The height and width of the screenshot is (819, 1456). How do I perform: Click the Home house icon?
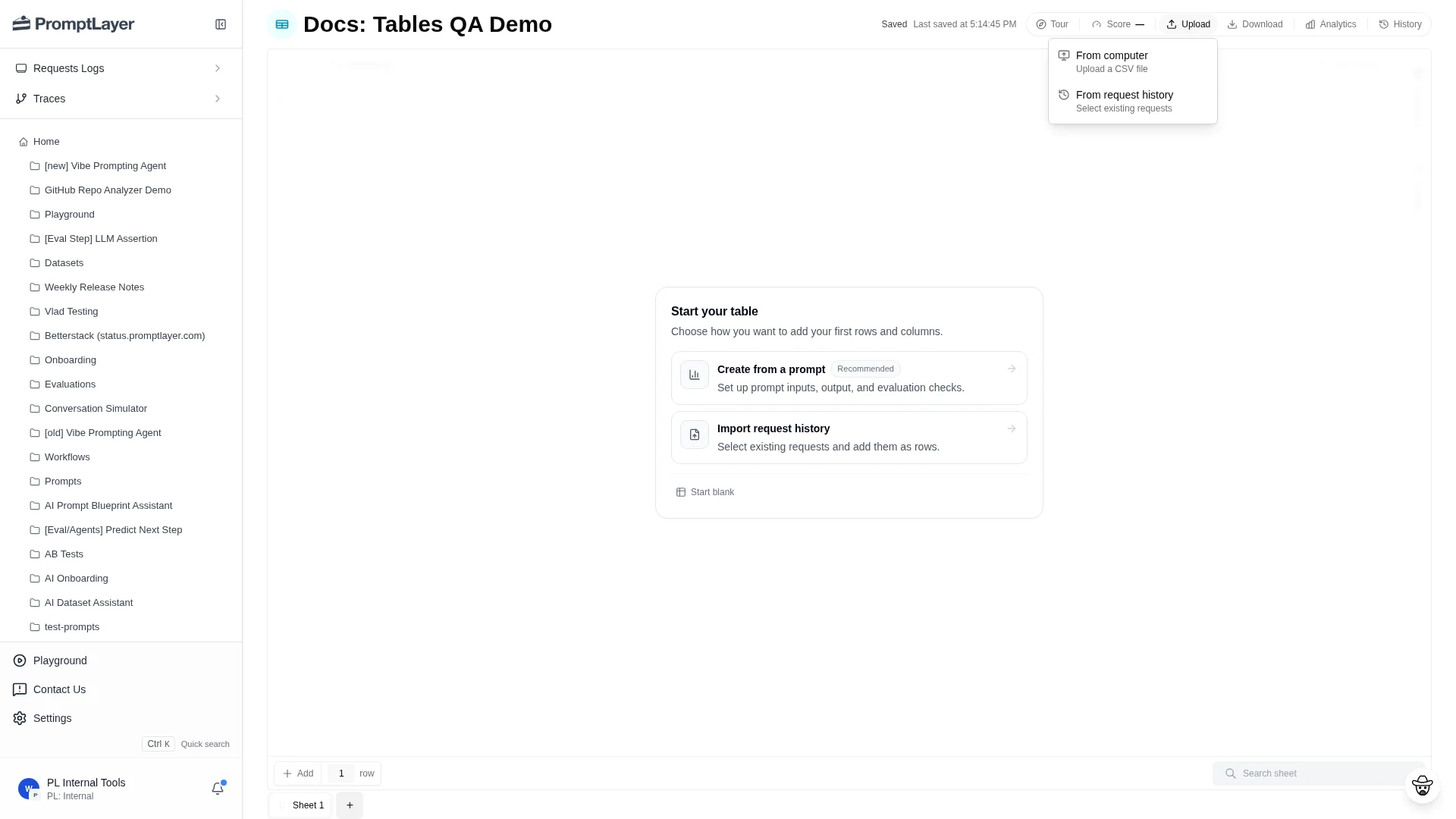(x=24, y=142)
